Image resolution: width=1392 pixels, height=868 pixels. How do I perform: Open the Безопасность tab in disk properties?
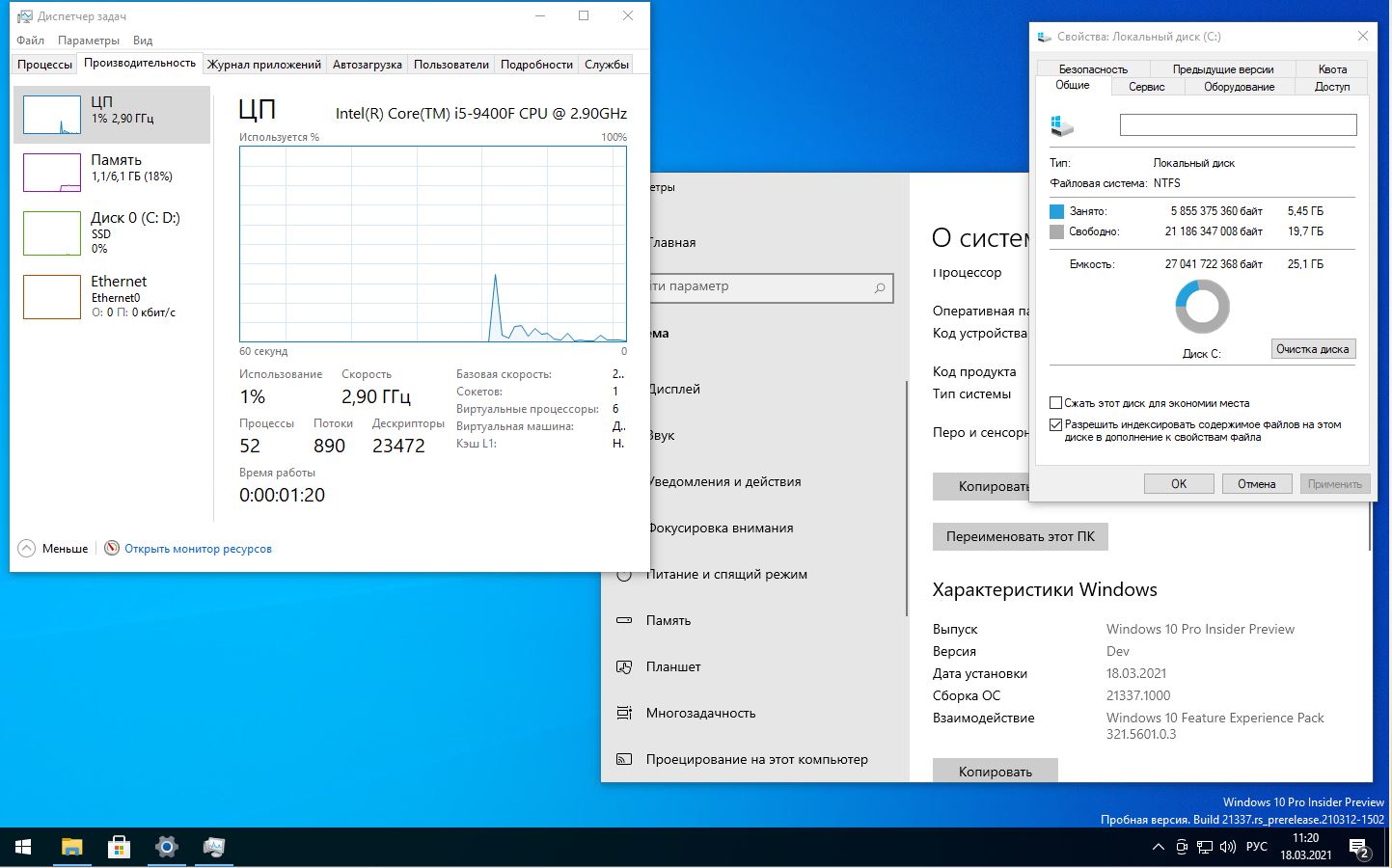pos(1093,69)
